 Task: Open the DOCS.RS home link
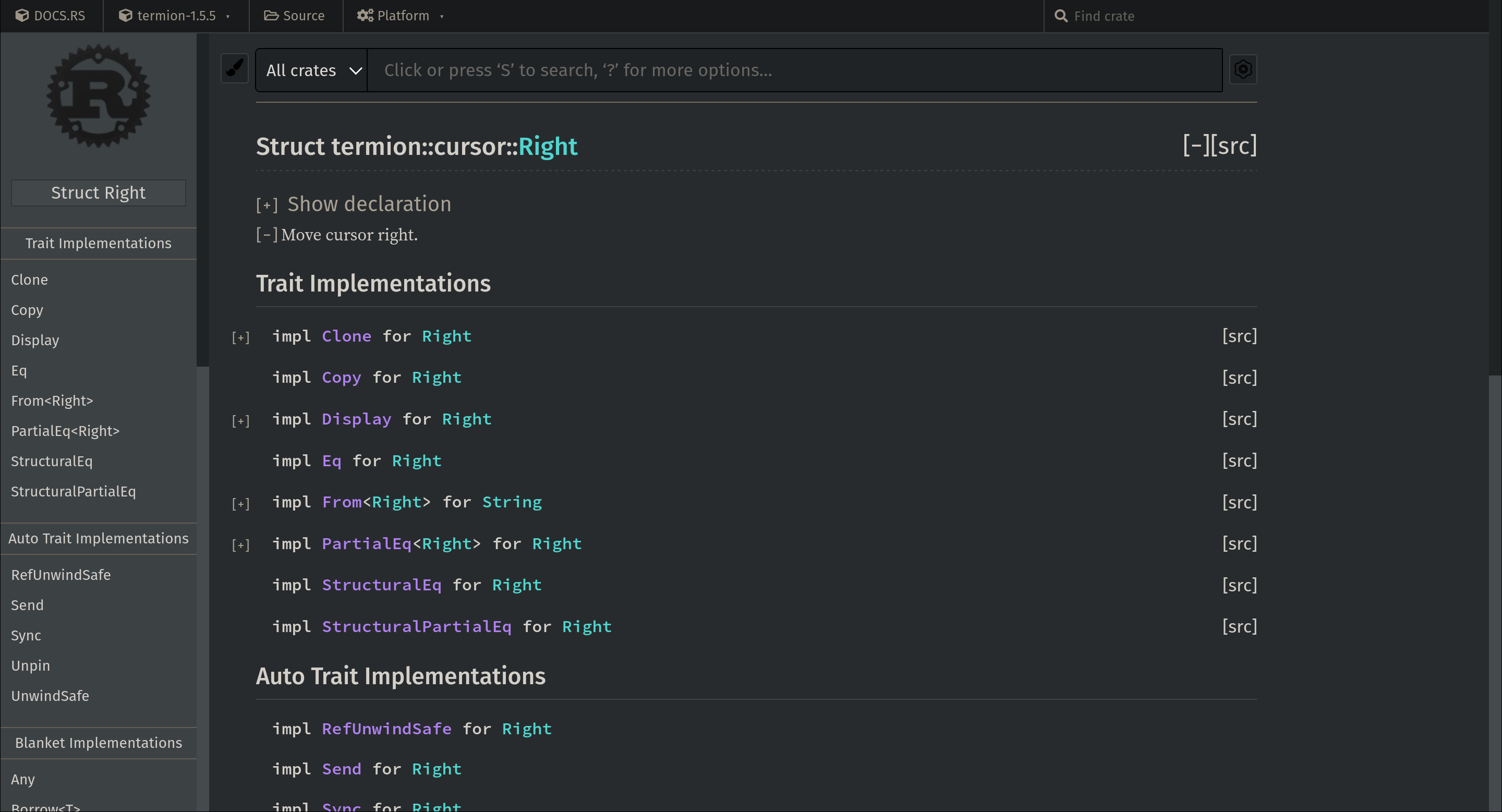coord(51,16)
